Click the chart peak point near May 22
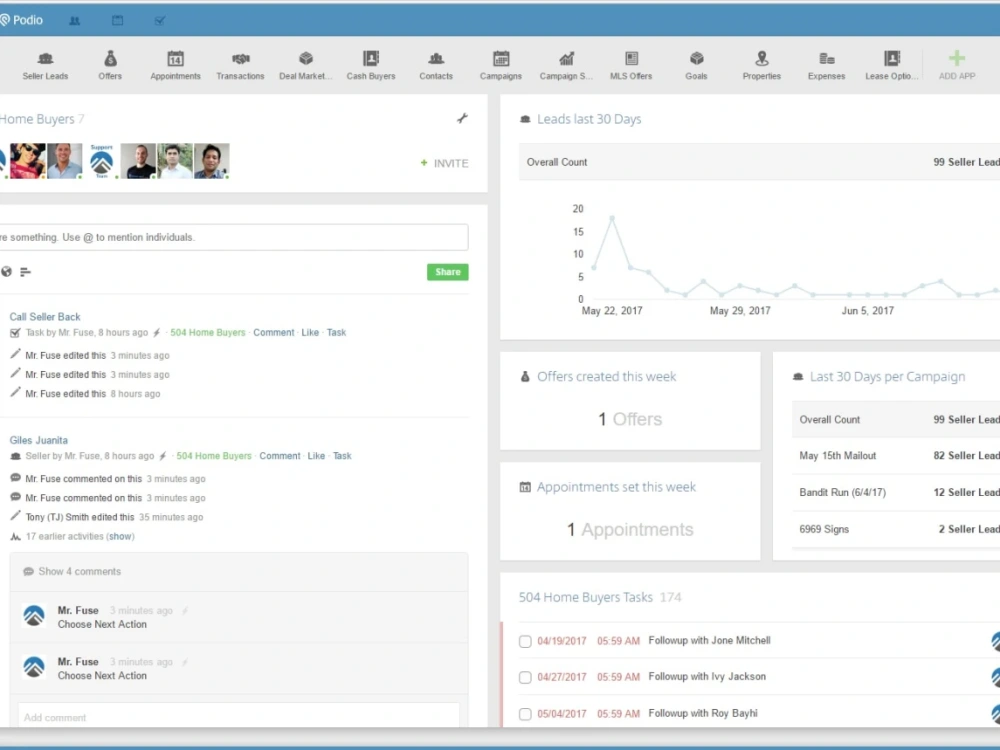 pyautogui.click(x=612, y=218)
